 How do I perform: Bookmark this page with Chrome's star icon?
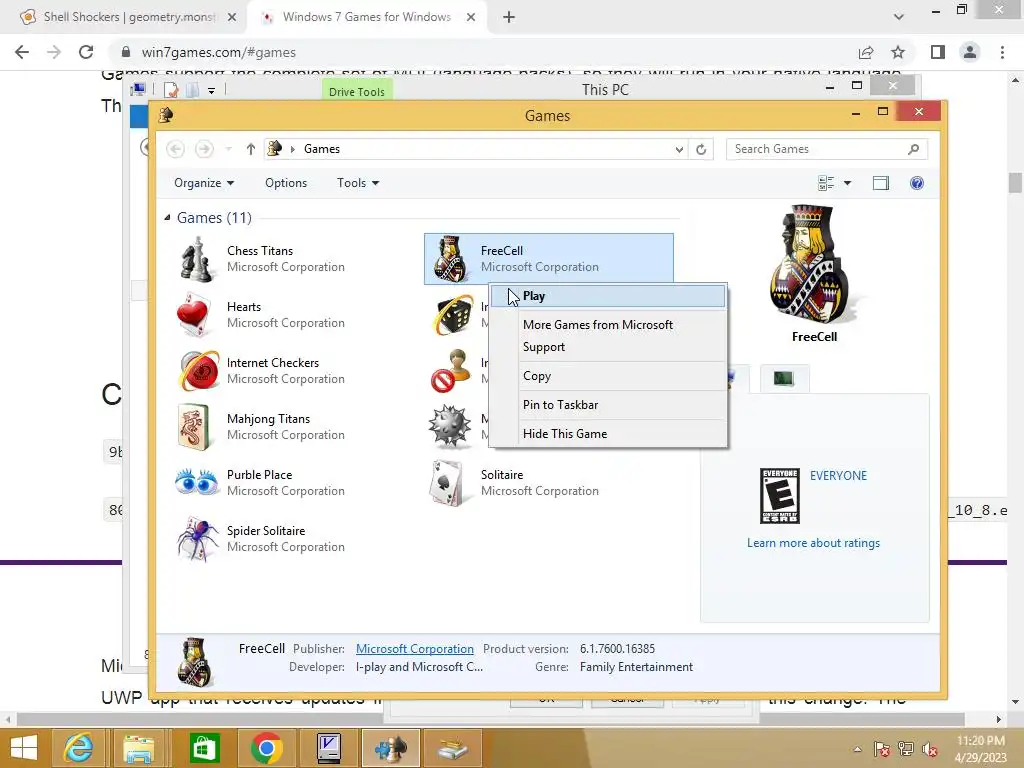[x=898, y=52]
